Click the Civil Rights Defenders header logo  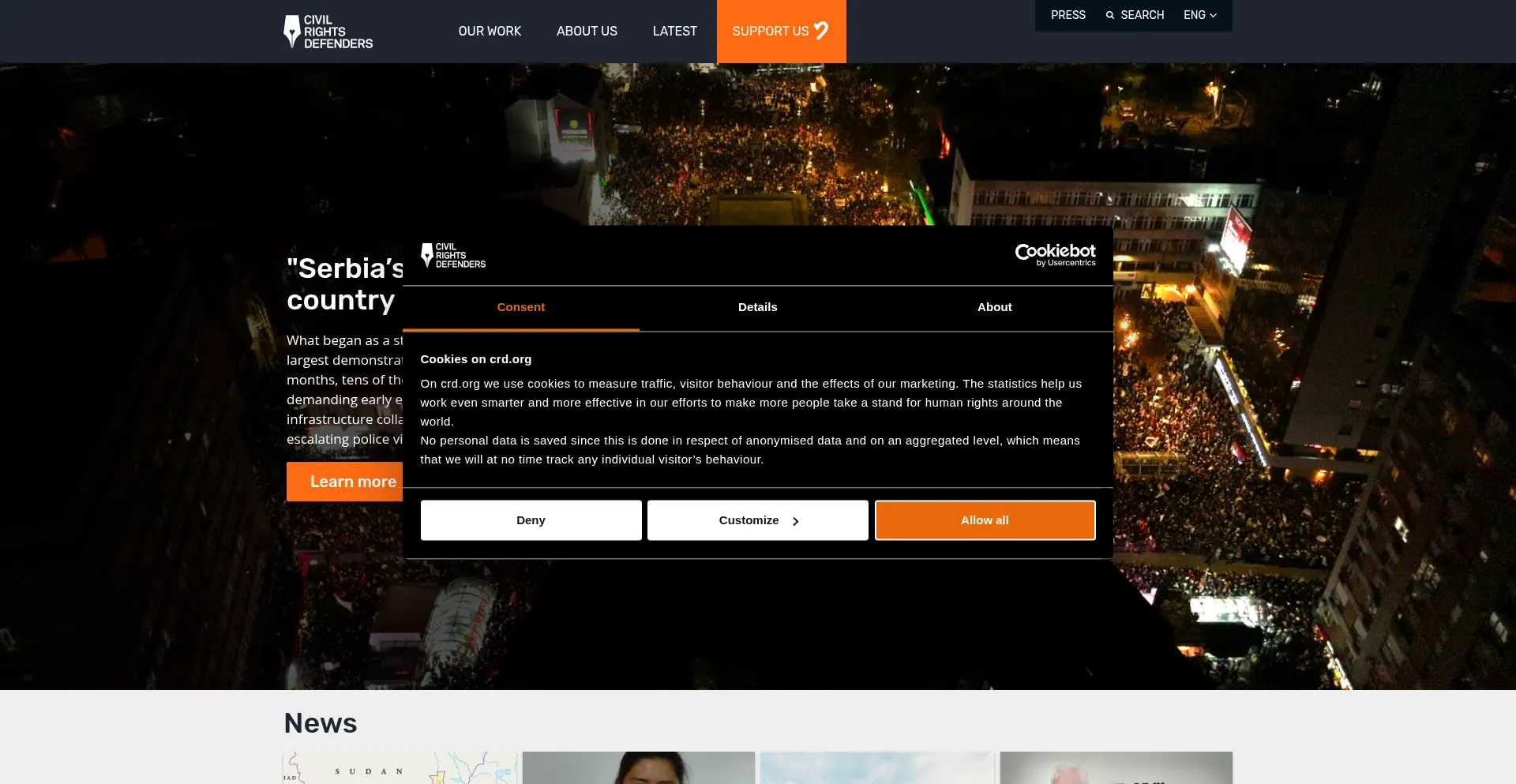[328, 32]
